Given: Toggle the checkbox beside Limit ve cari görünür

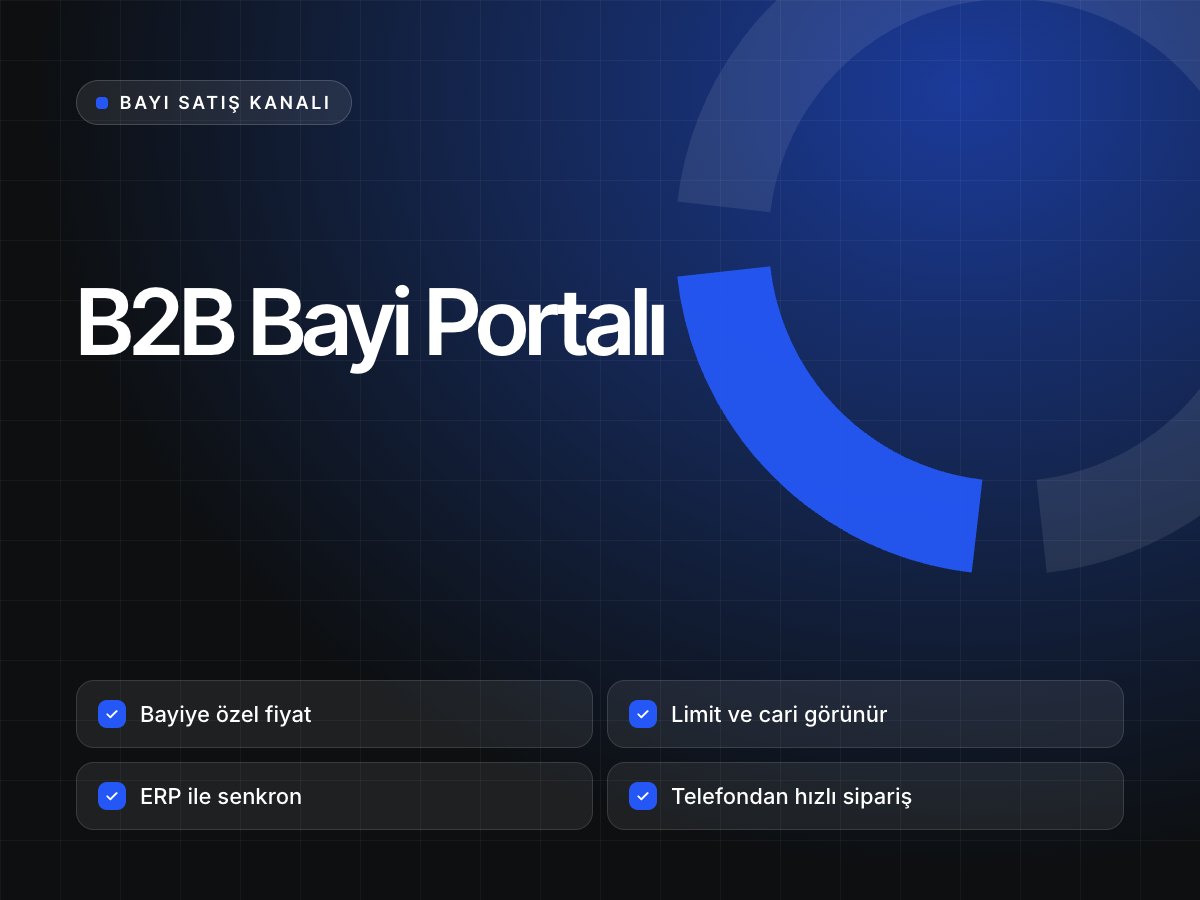Looking at the screenshot, I should [x=643, y=715].
